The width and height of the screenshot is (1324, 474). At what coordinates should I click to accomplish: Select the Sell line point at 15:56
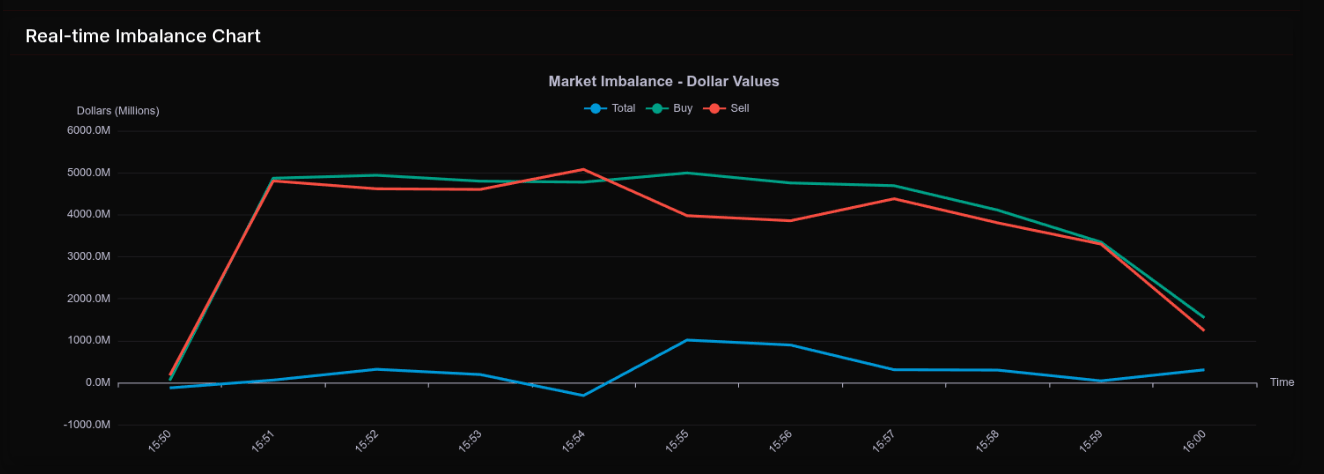pyautogui.click(x=790, y=220)
